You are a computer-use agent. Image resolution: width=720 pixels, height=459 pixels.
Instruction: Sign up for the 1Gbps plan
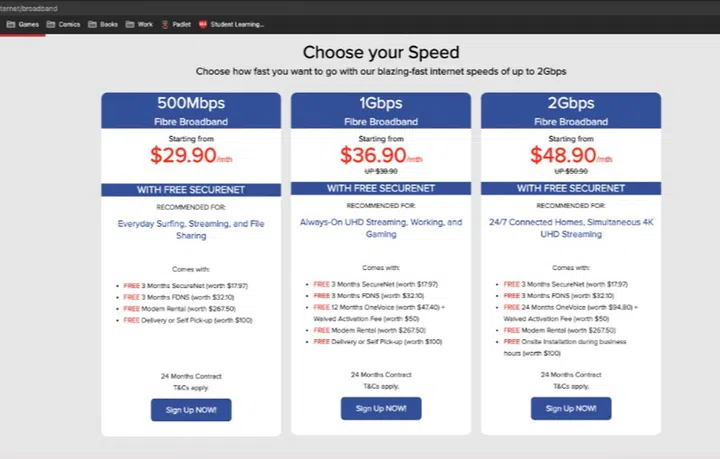click(381, 408)
